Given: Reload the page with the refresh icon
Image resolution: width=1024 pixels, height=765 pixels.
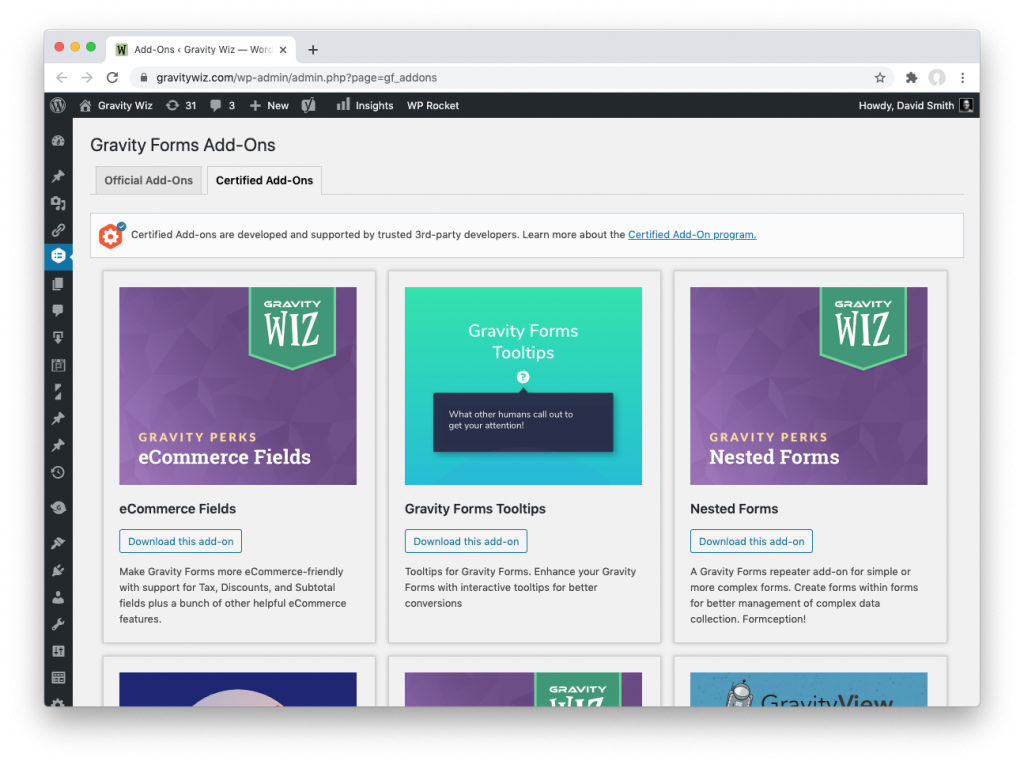Looking at the screenshot, I should [112, 78].
